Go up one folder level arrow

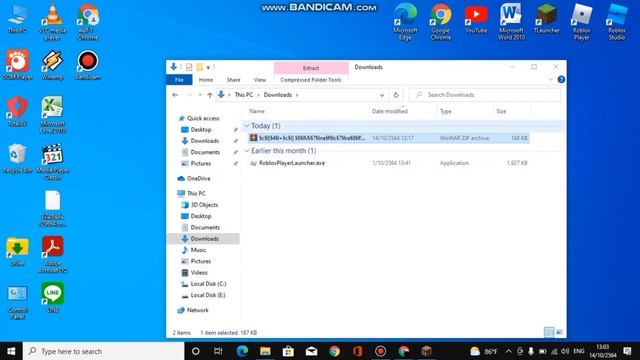[210, 95]
